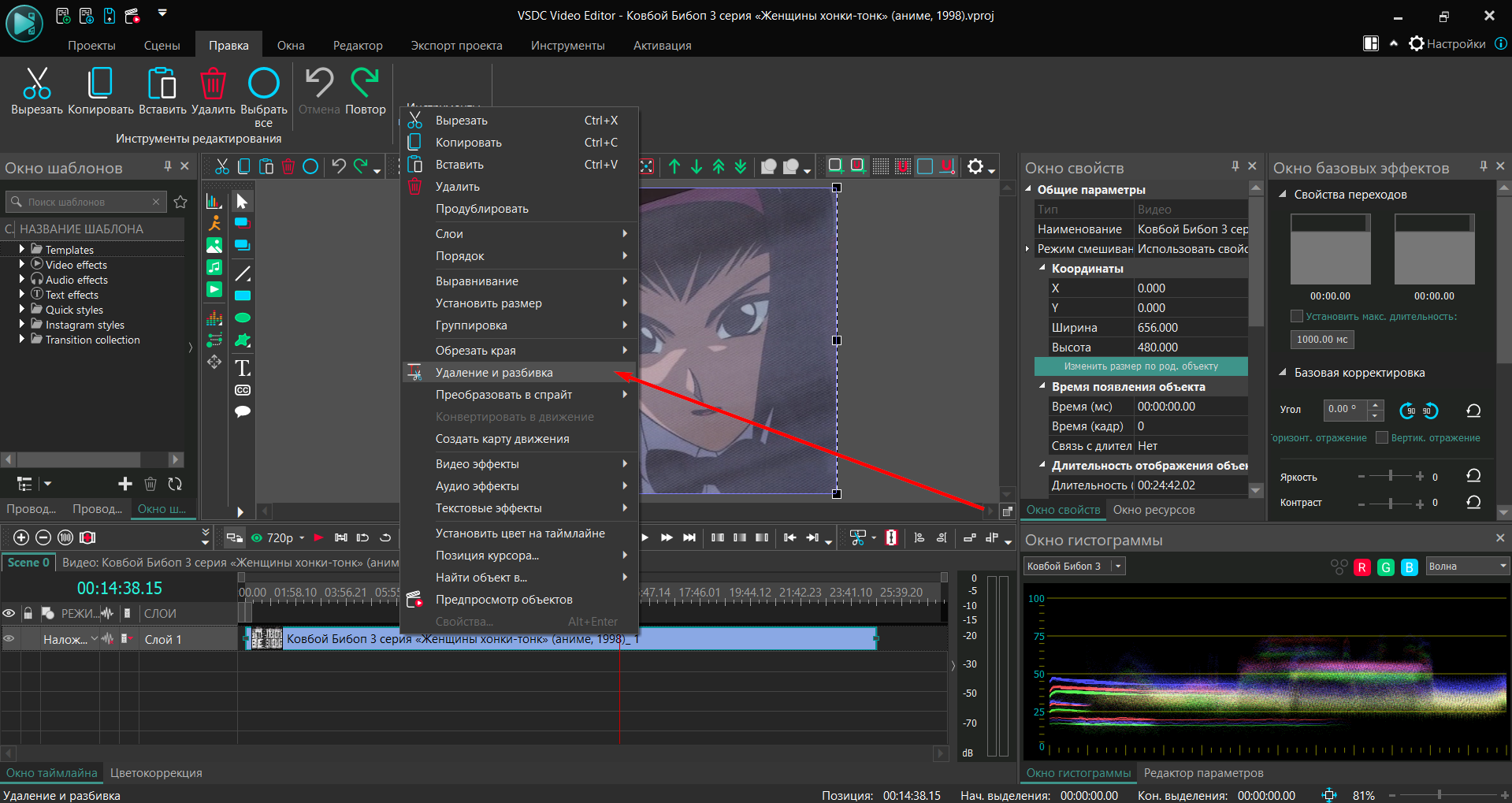Expand the Templates tree folder
The image size is (1512, 803).
[x=22, y=249]
